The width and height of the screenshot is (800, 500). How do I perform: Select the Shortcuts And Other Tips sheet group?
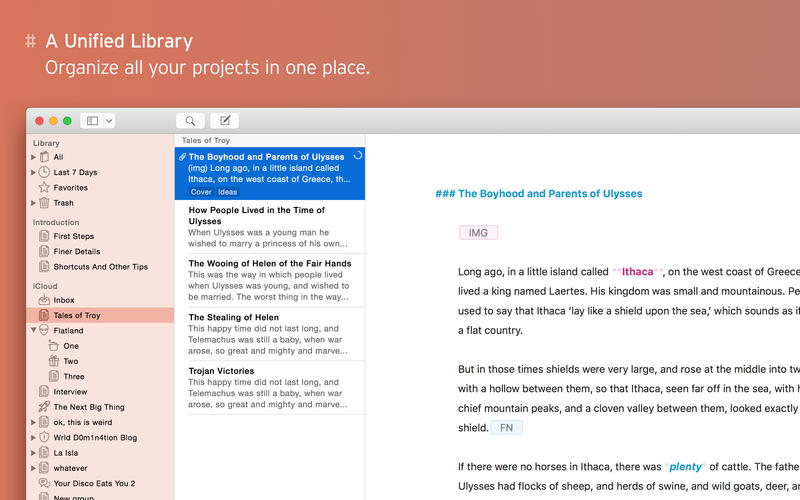[100, 267]
